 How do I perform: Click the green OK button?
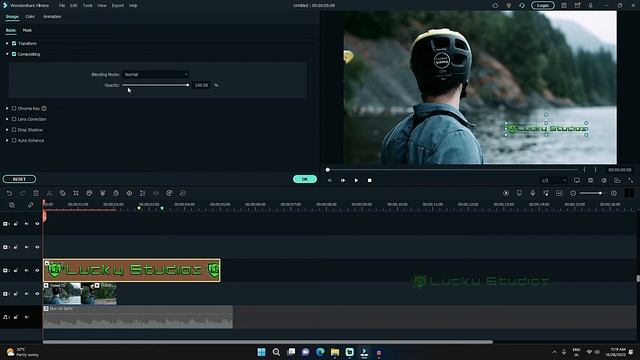pos(305,179)
